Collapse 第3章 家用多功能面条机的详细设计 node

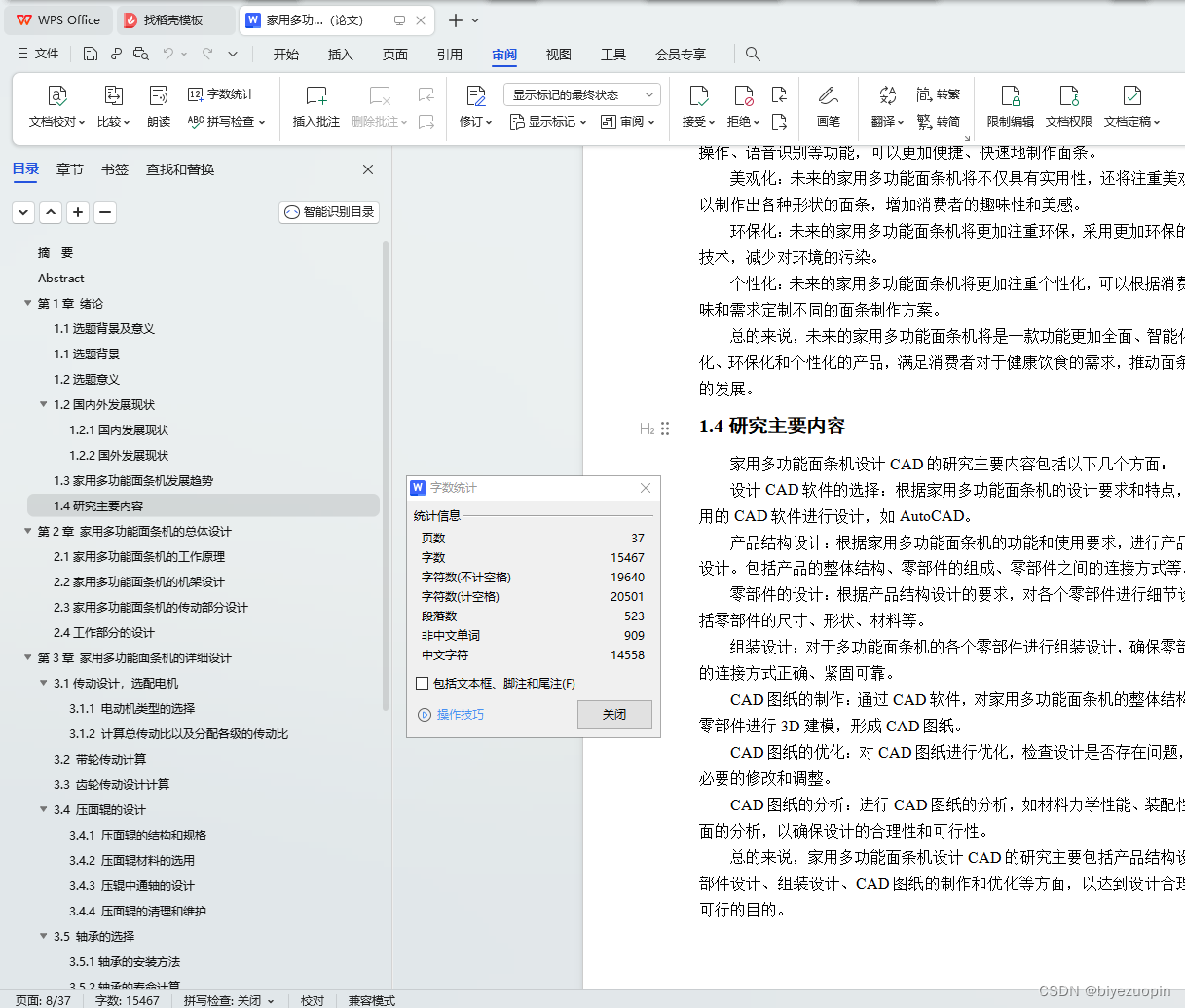click(28, 658)
